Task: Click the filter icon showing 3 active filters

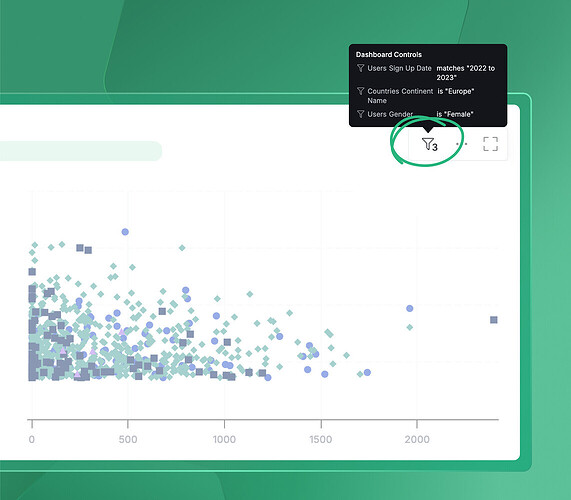Action: click(x=429, y=144)
